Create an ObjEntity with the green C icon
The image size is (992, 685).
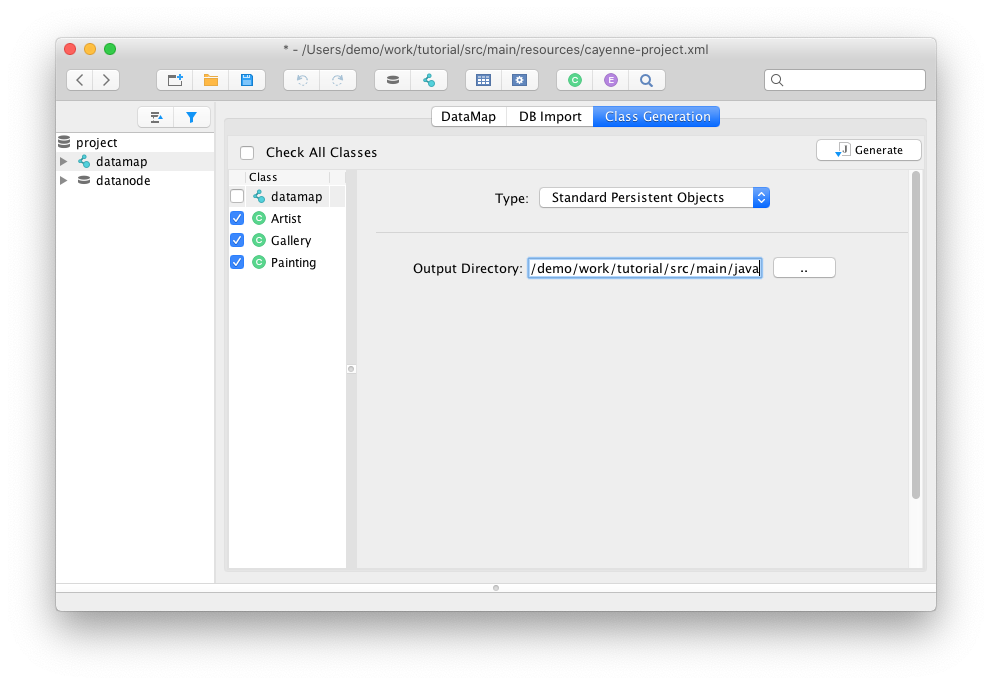click(x=574, y=80)
